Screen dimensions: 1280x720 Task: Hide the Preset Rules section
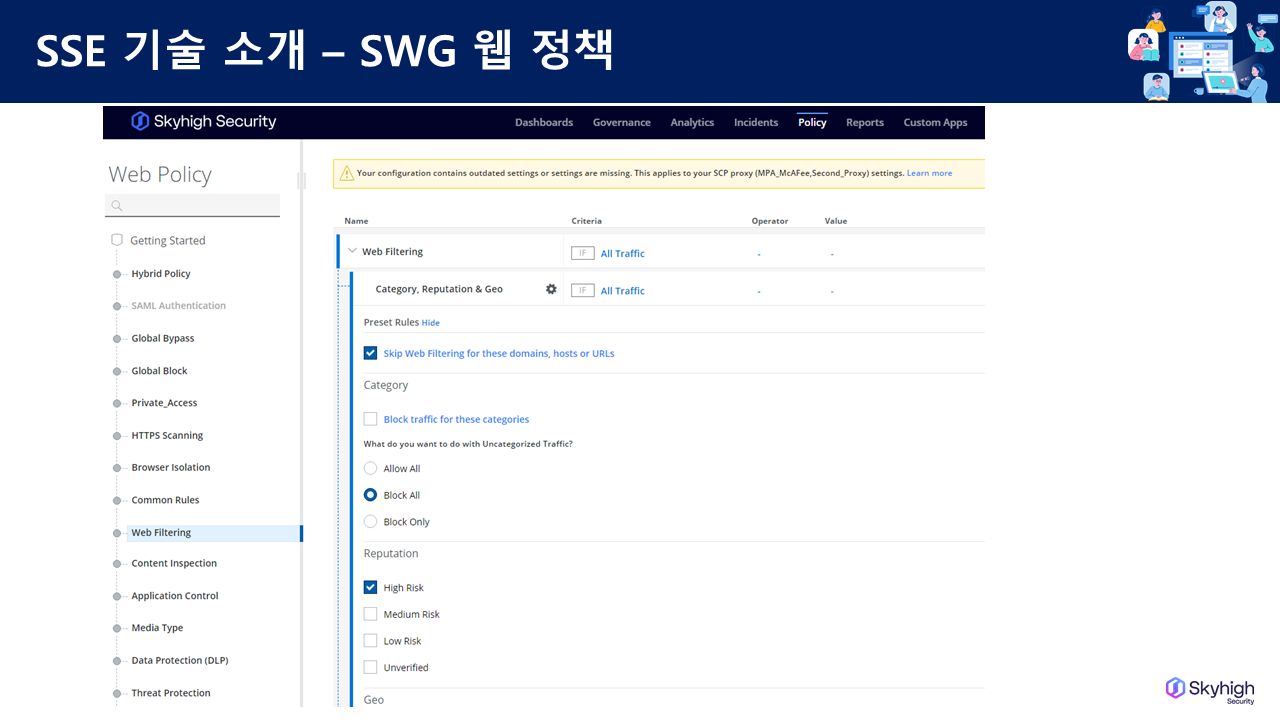click(430, 323)
